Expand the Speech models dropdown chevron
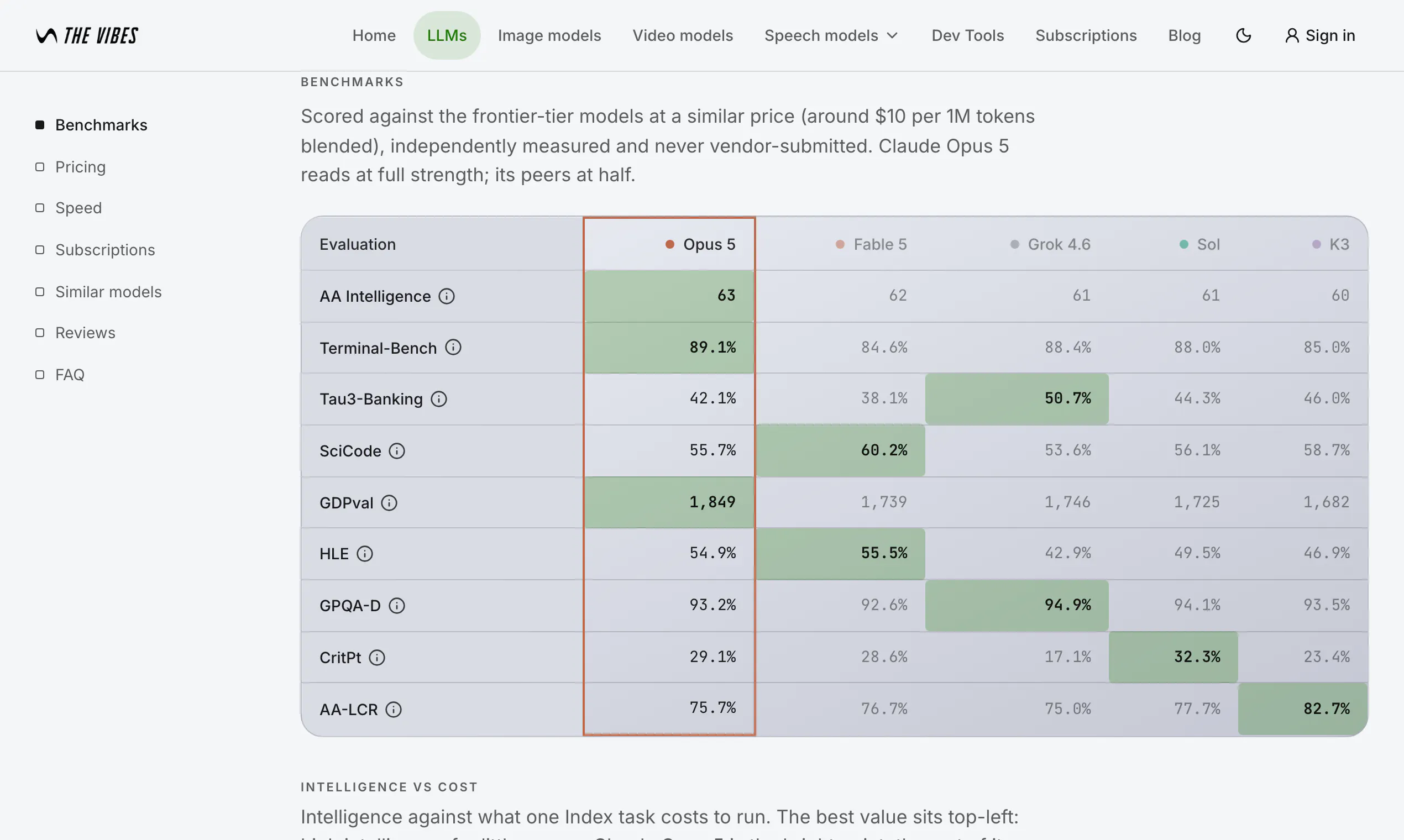 point(892,36)
